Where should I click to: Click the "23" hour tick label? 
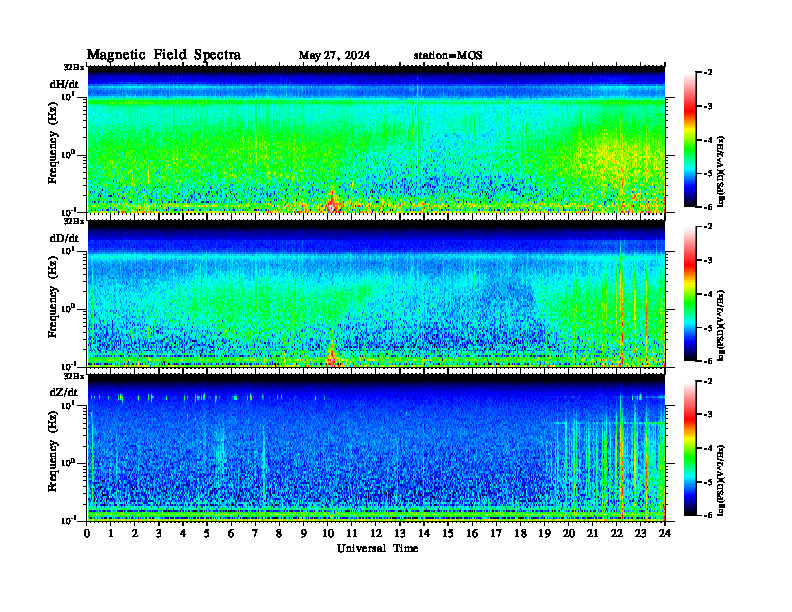click(x=640, y=534)
